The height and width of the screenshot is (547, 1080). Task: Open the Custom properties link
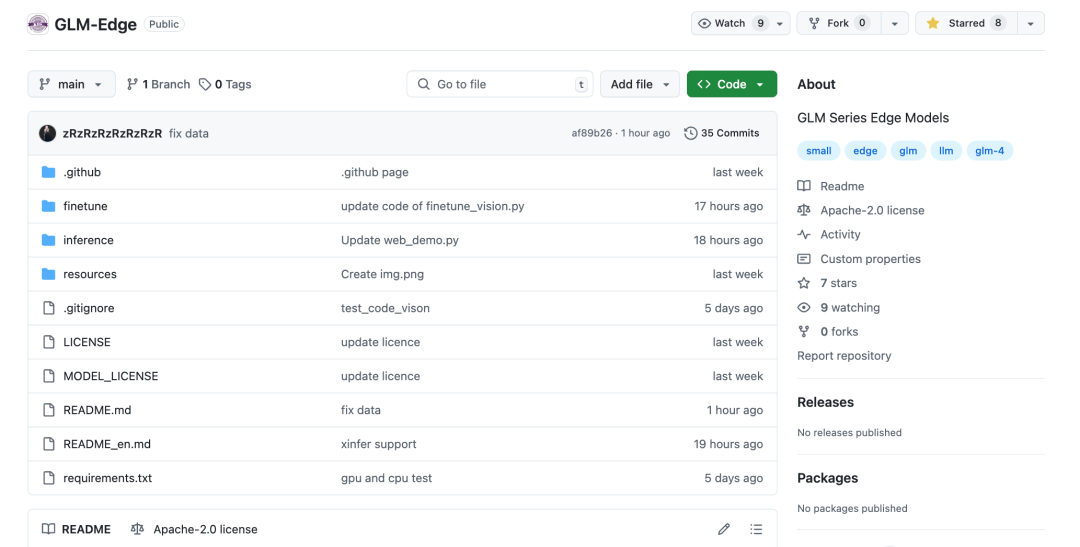pyautogui.click(x=870, y=259)
